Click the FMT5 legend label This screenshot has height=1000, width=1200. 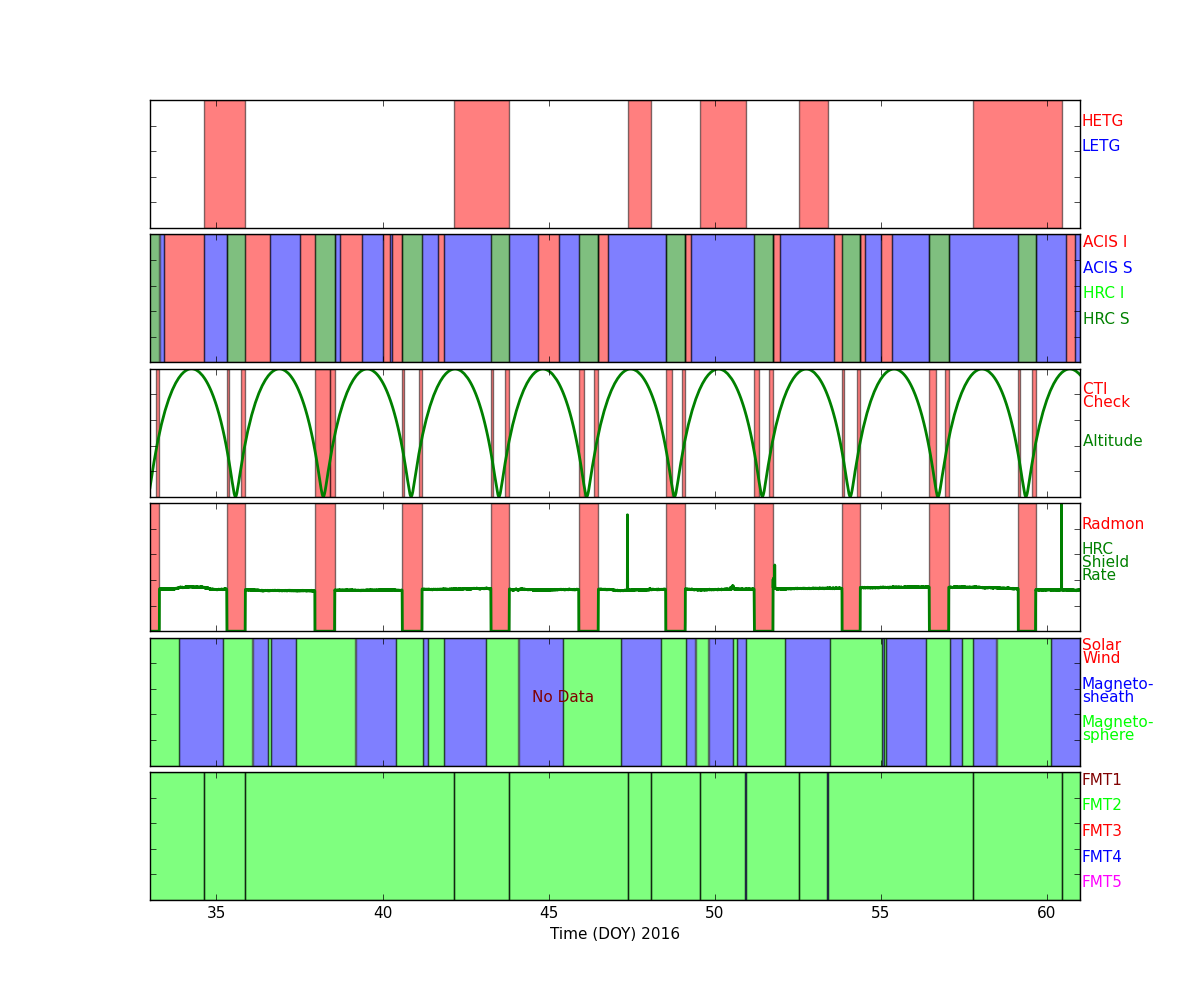[x=1102, y=882]
